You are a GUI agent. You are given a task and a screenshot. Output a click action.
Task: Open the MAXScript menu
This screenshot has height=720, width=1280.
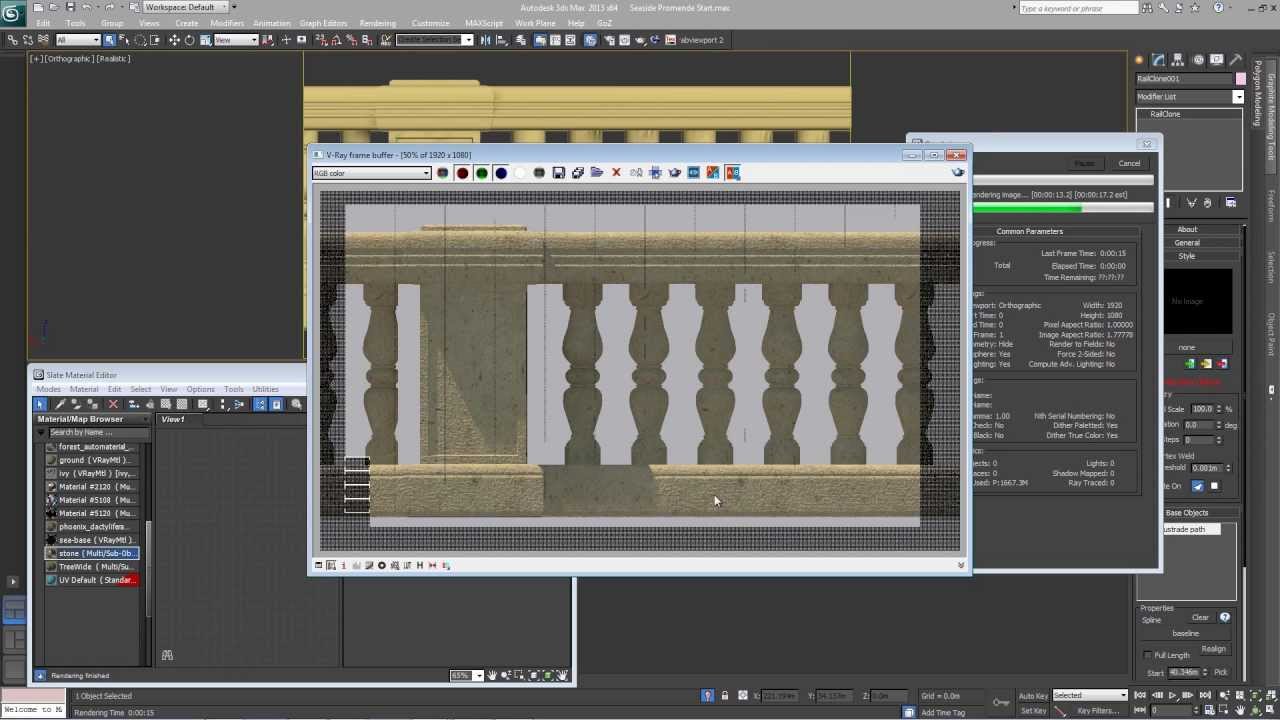pyautogui.click(x=484, y=23)
